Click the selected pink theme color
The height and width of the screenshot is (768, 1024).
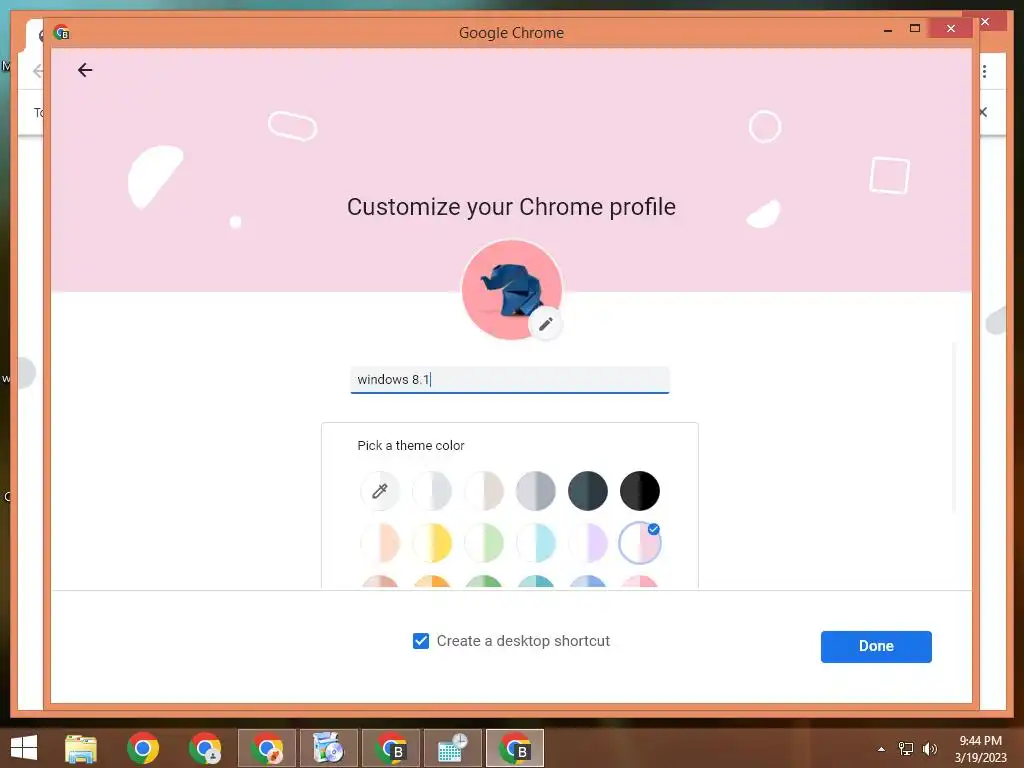[640, 543]
